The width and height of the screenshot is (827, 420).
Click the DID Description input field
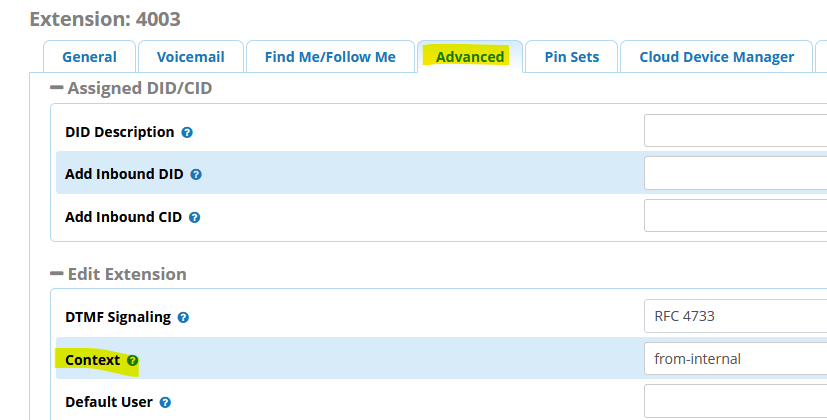pos(735,131)
